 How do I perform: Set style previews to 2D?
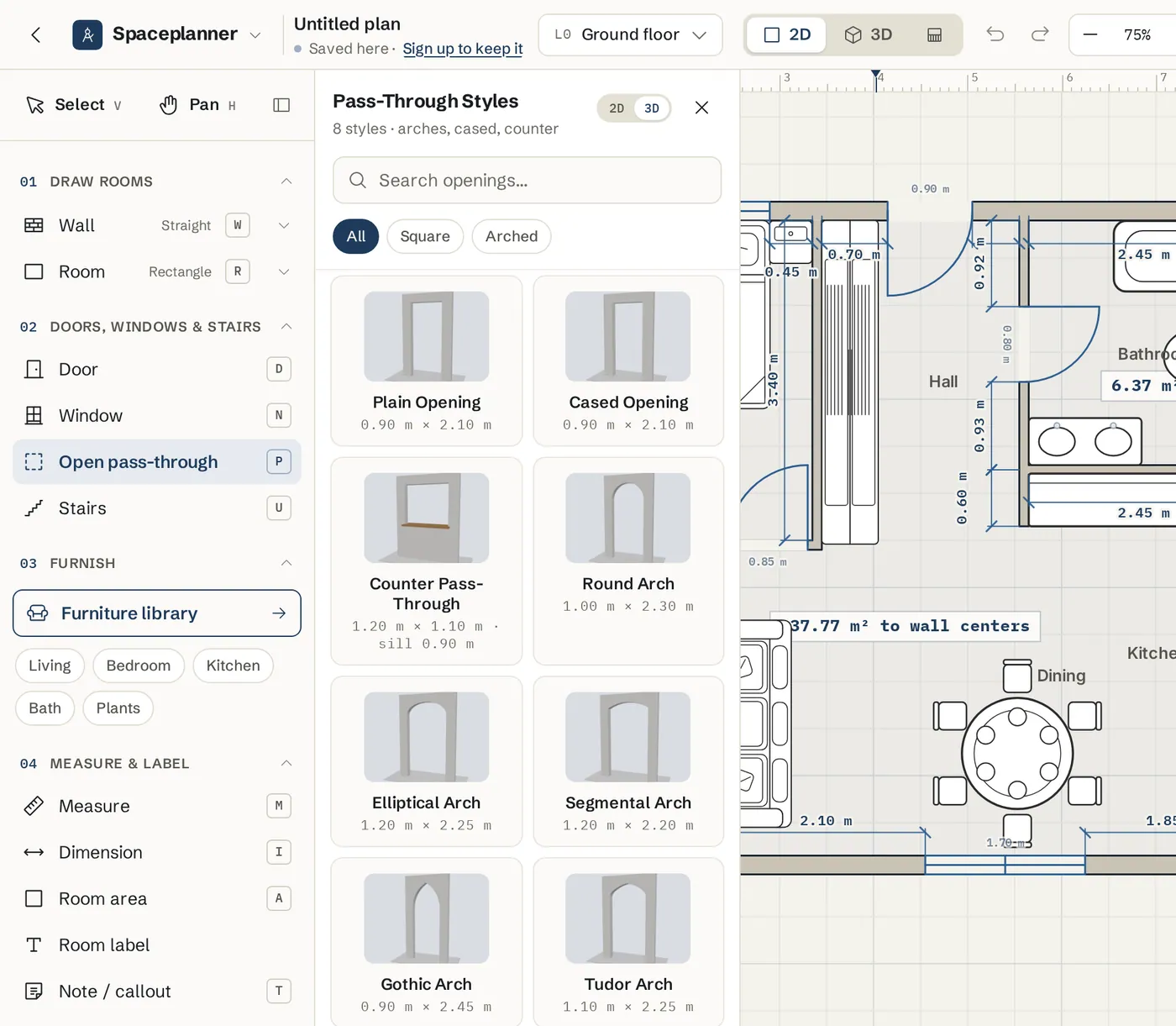coord(617,108)
